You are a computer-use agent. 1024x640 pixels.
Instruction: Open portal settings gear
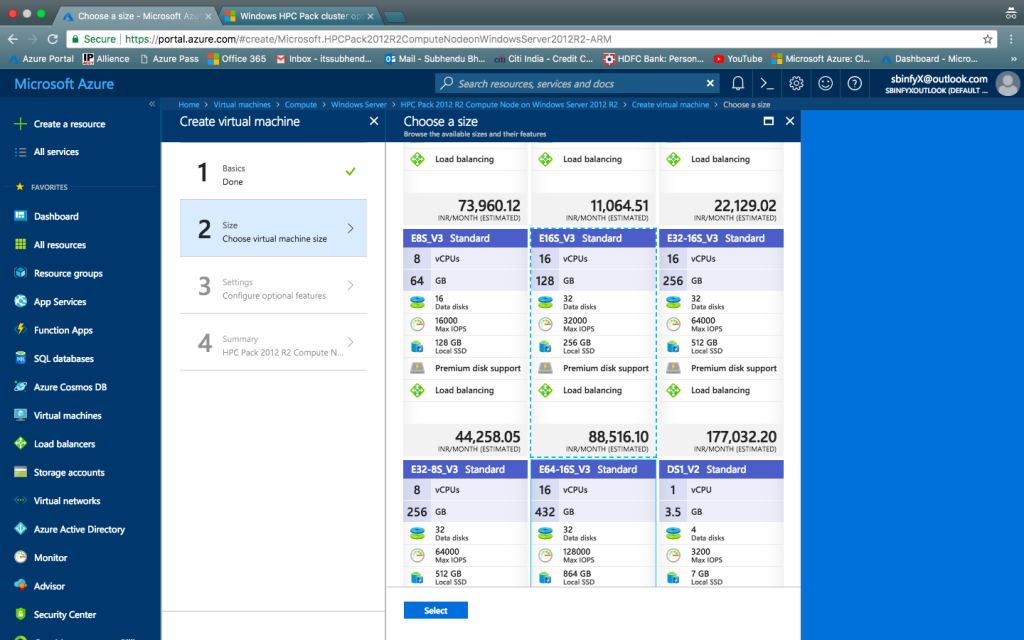tap(795, 84)
